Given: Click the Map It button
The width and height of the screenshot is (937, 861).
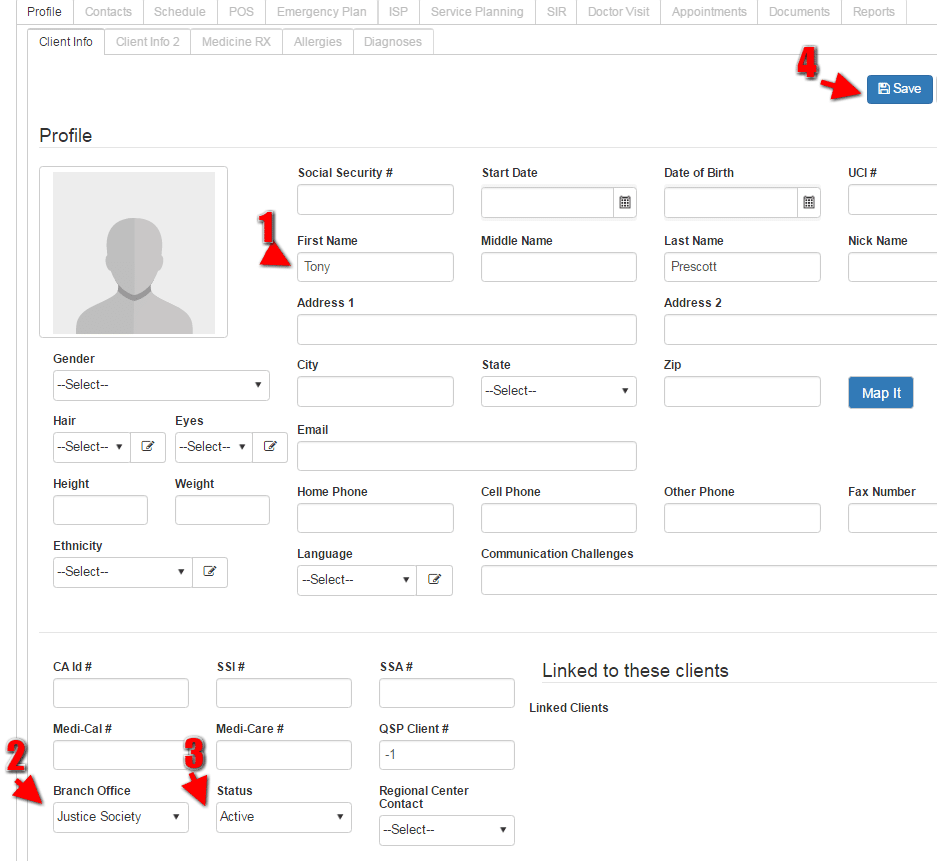Looking at the screenshot, I should pos(880,392).
